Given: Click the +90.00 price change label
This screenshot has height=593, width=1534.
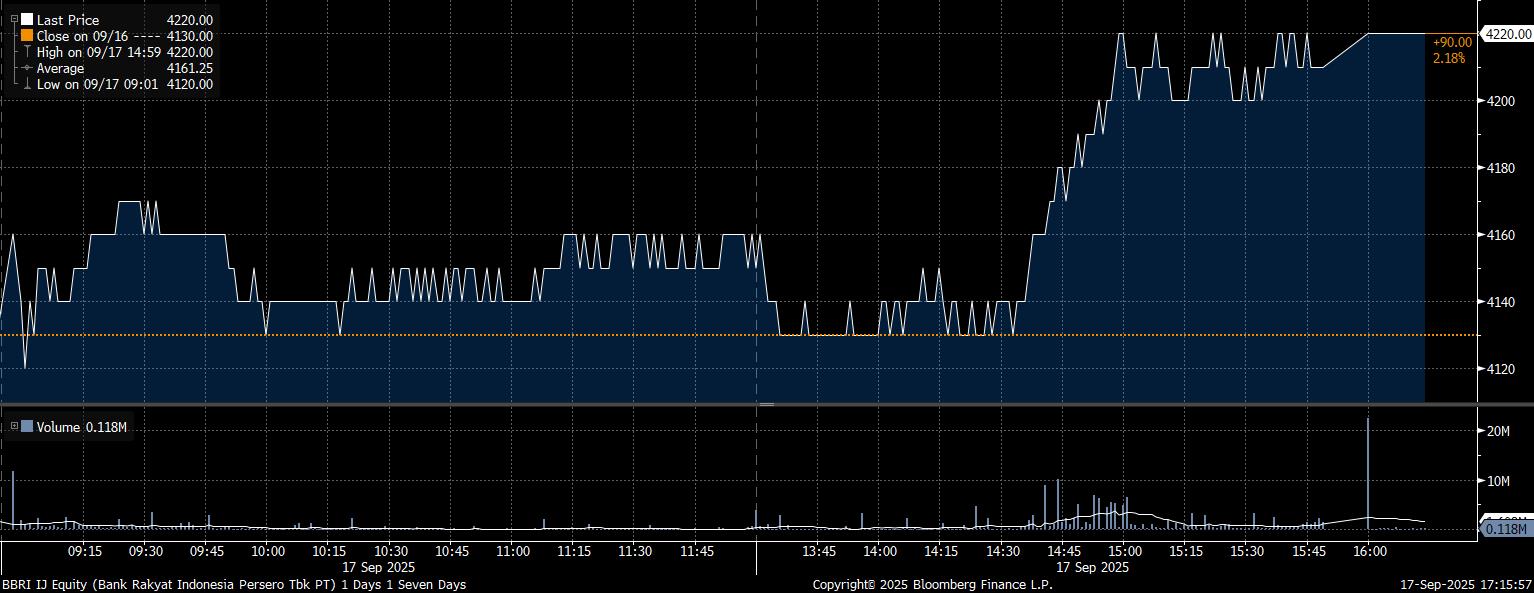Looking at the screenshot, I should pos(1452,42).
